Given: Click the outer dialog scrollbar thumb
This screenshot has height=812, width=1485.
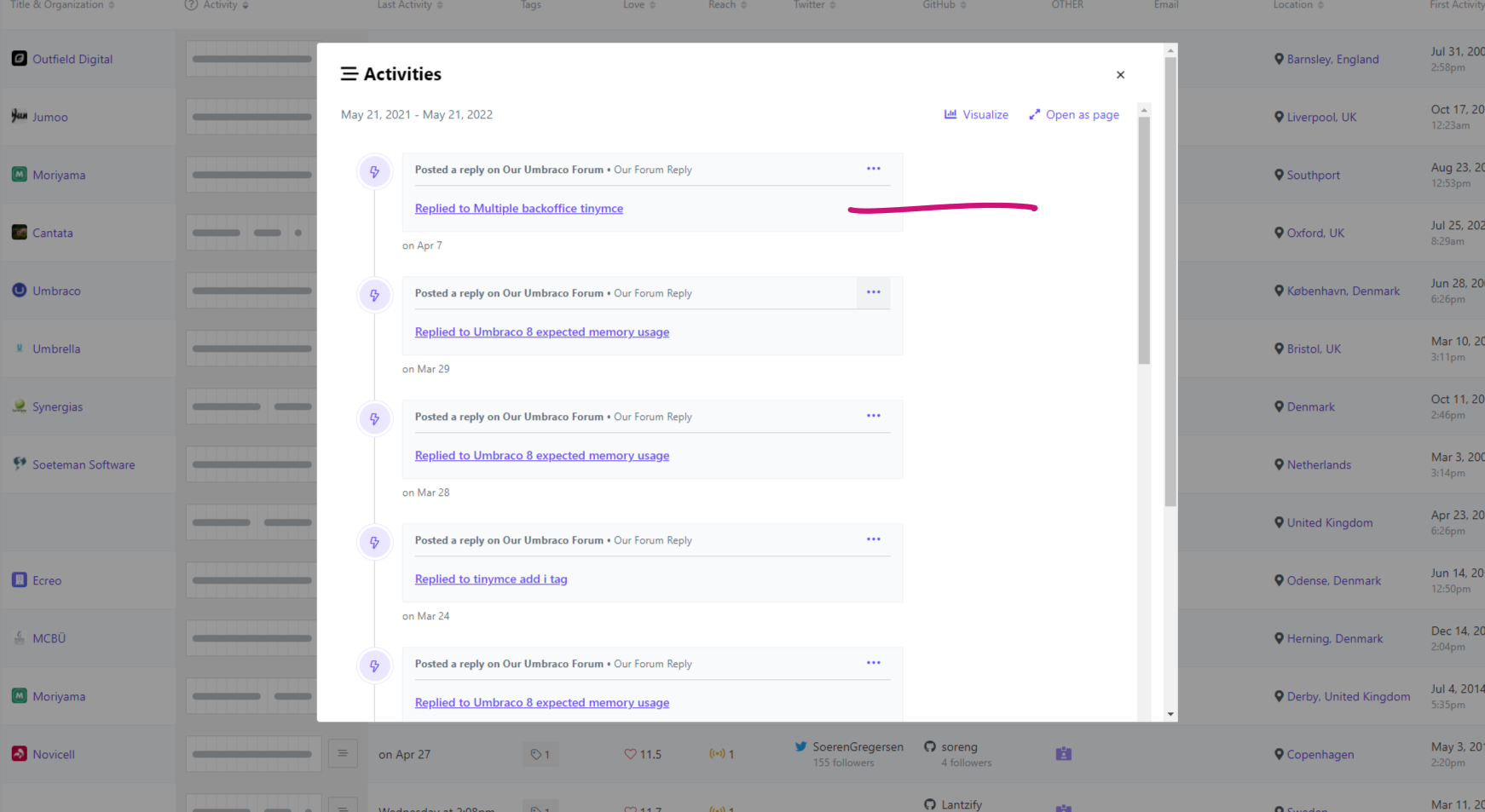Looking at the screenshot, I should pyautogui.click(x=1170, y=281).
